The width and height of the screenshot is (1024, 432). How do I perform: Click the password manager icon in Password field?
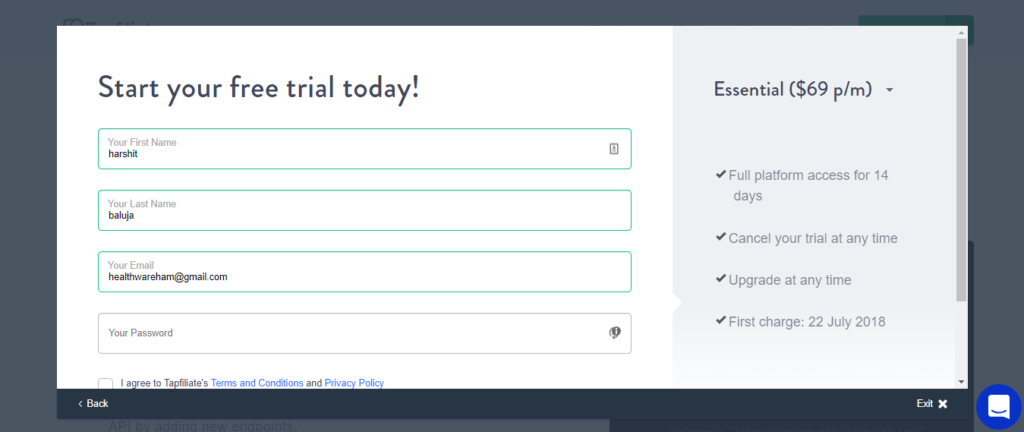(615, 333)
